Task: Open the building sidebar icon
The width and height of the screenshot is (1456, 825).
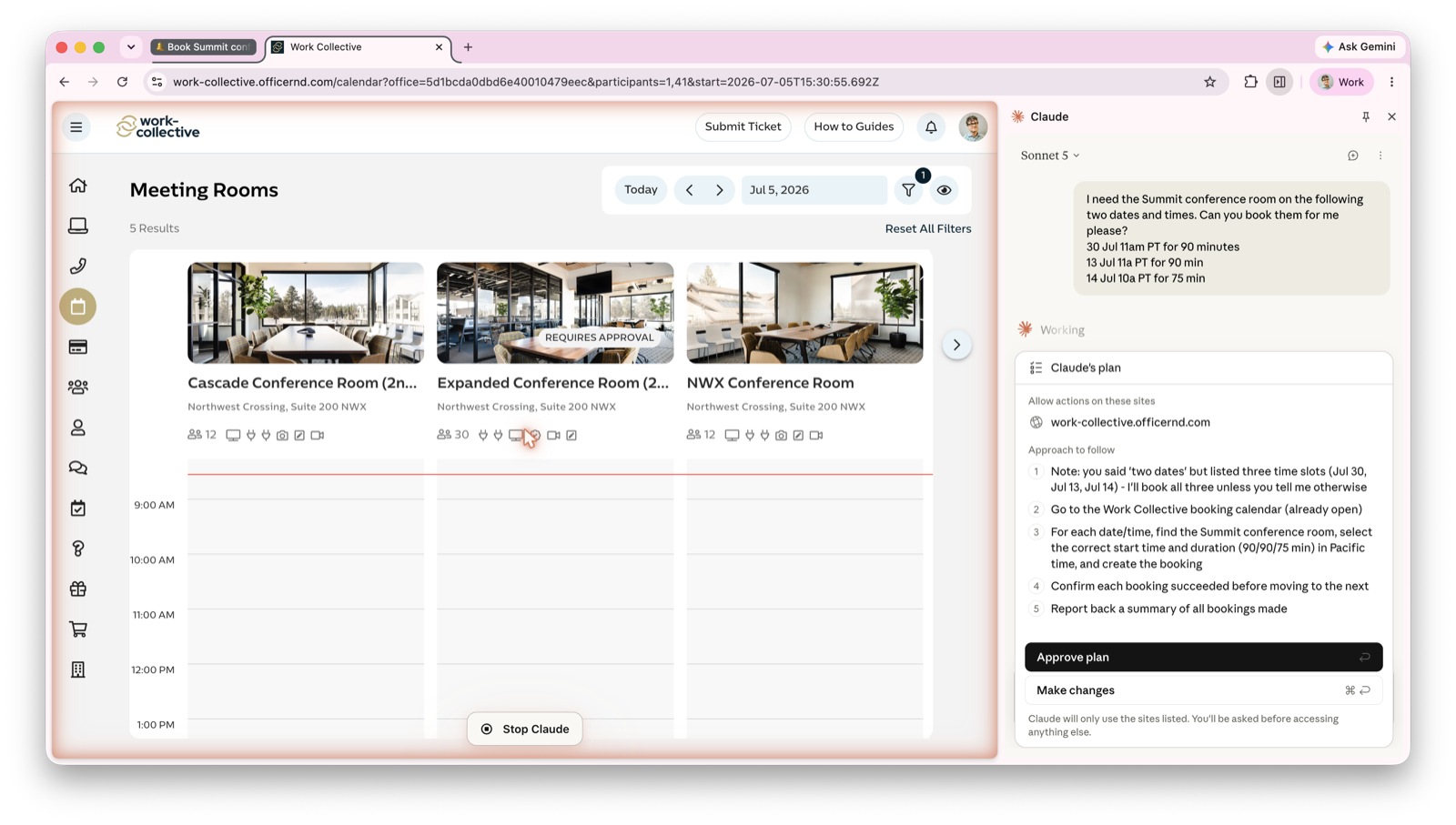Action: (78, 669)
